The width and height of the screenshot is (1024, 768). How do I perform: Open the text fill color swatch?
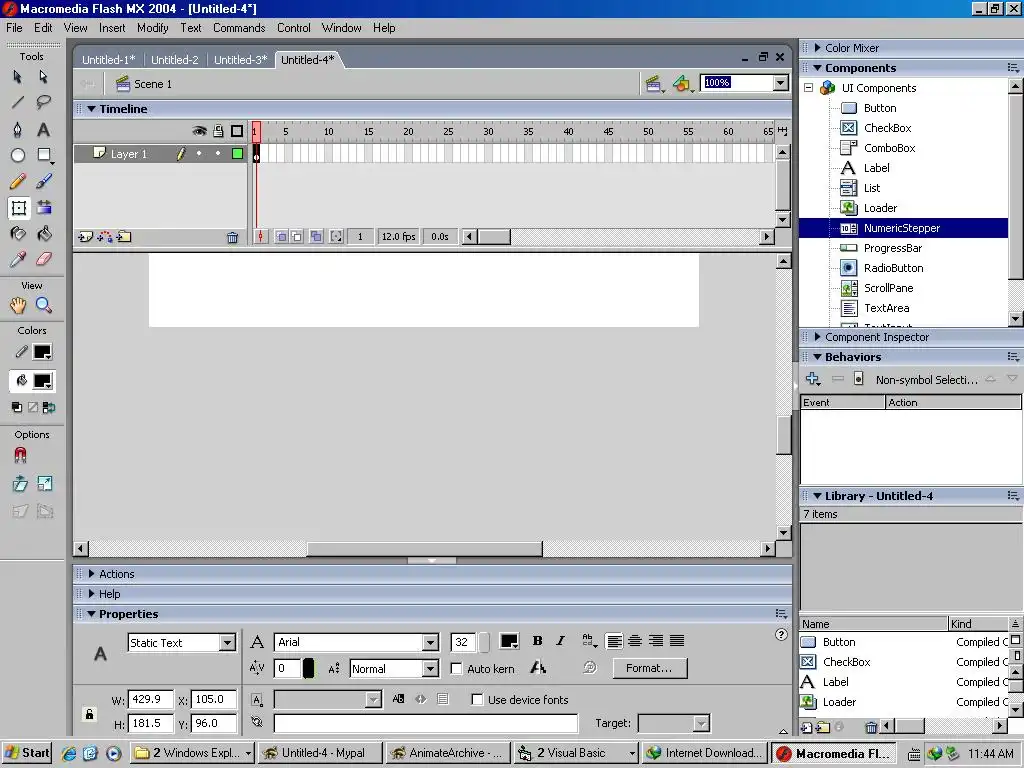point(509,641)
